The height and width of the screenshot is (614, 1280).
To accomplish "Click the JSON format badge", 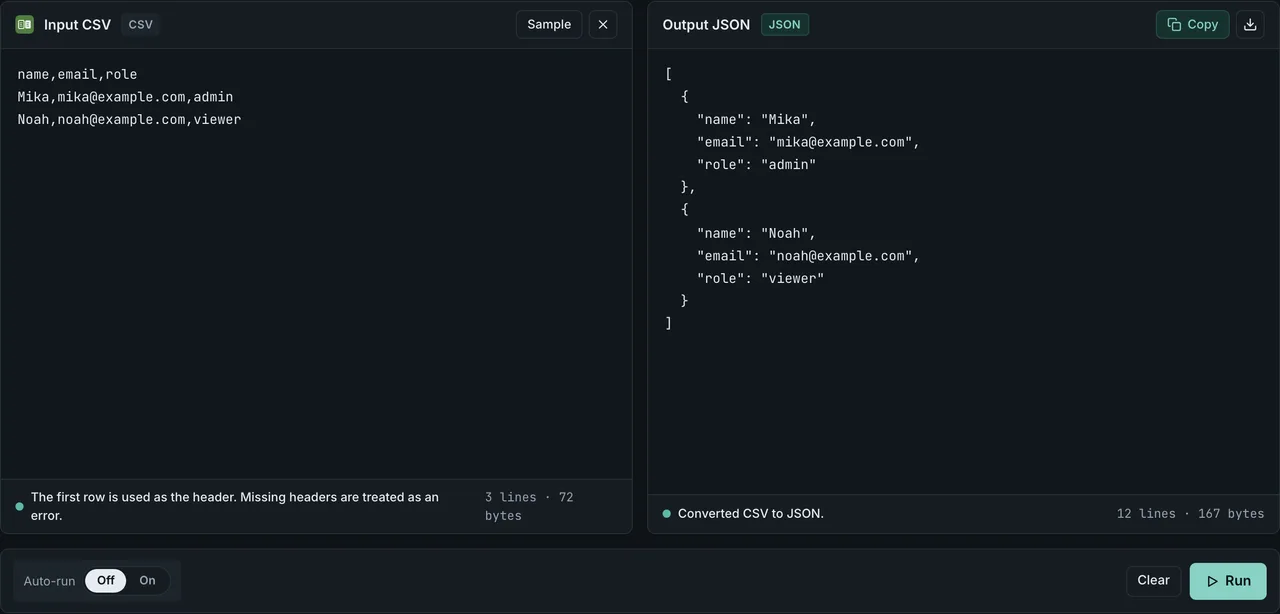I will pyautogui.click(x=785, y=24).
